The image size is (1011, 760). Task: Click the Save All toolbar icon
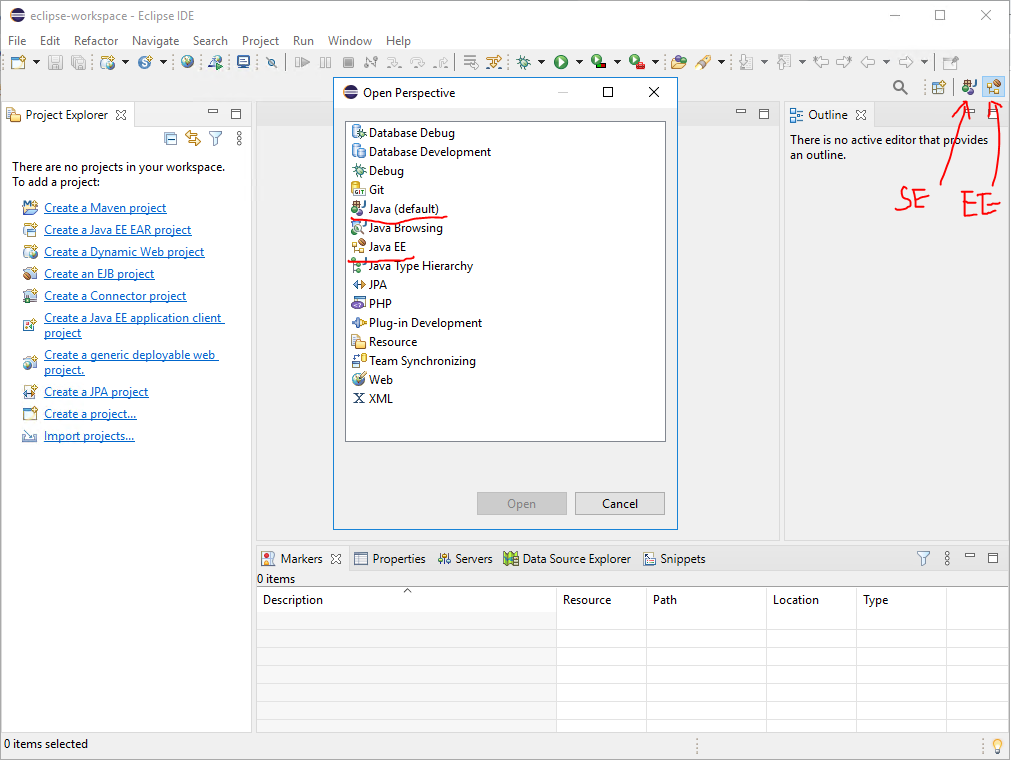78,63
